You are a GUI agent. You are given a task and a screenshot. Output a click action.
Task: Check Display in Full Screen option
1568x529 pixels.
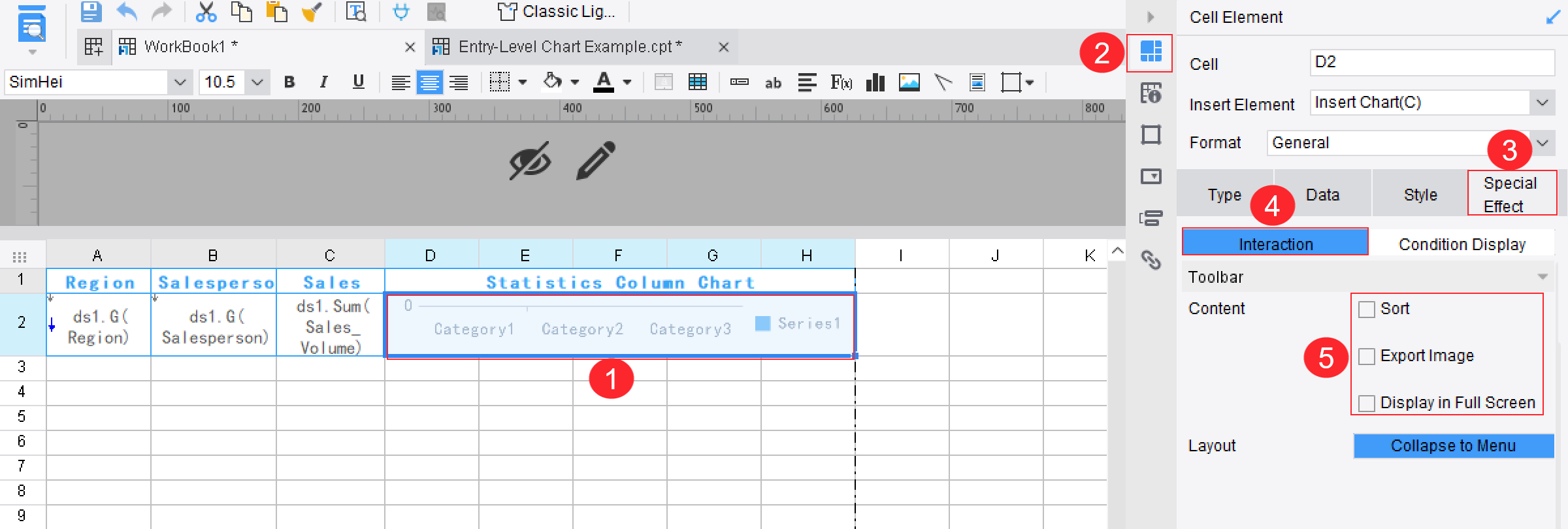[x=1366, y=404]
